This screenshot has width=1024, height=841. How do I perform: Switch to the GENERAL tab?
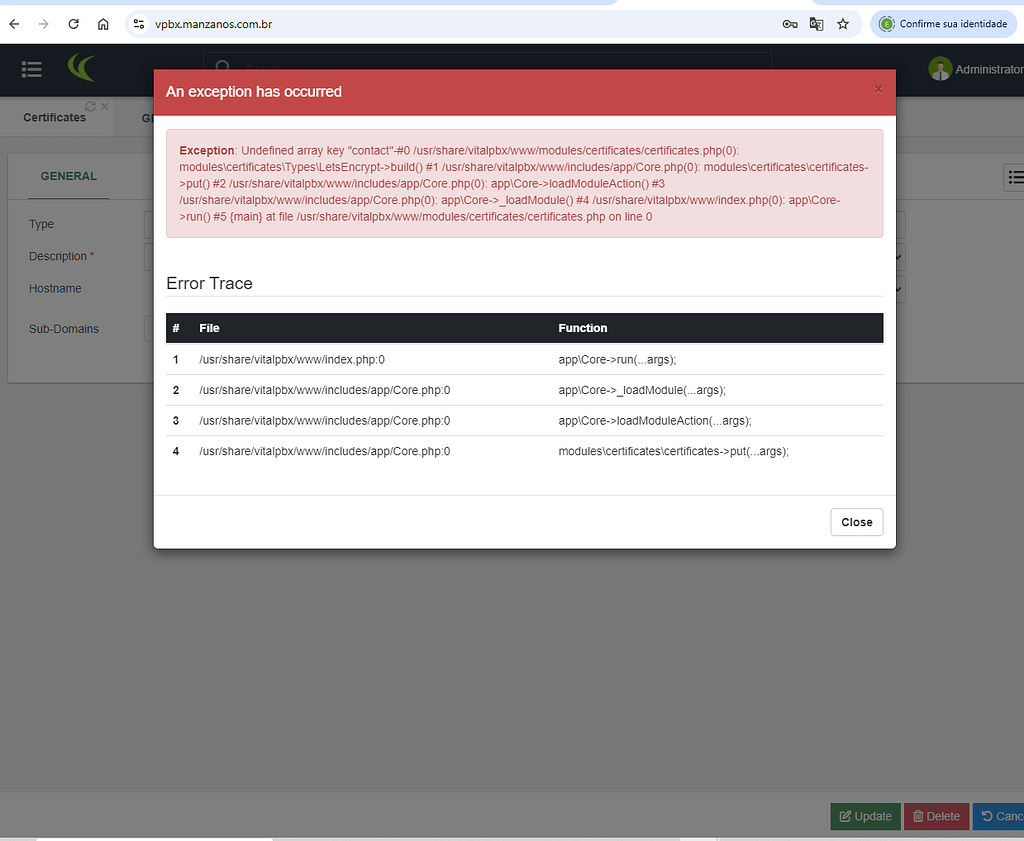point(68,176)
